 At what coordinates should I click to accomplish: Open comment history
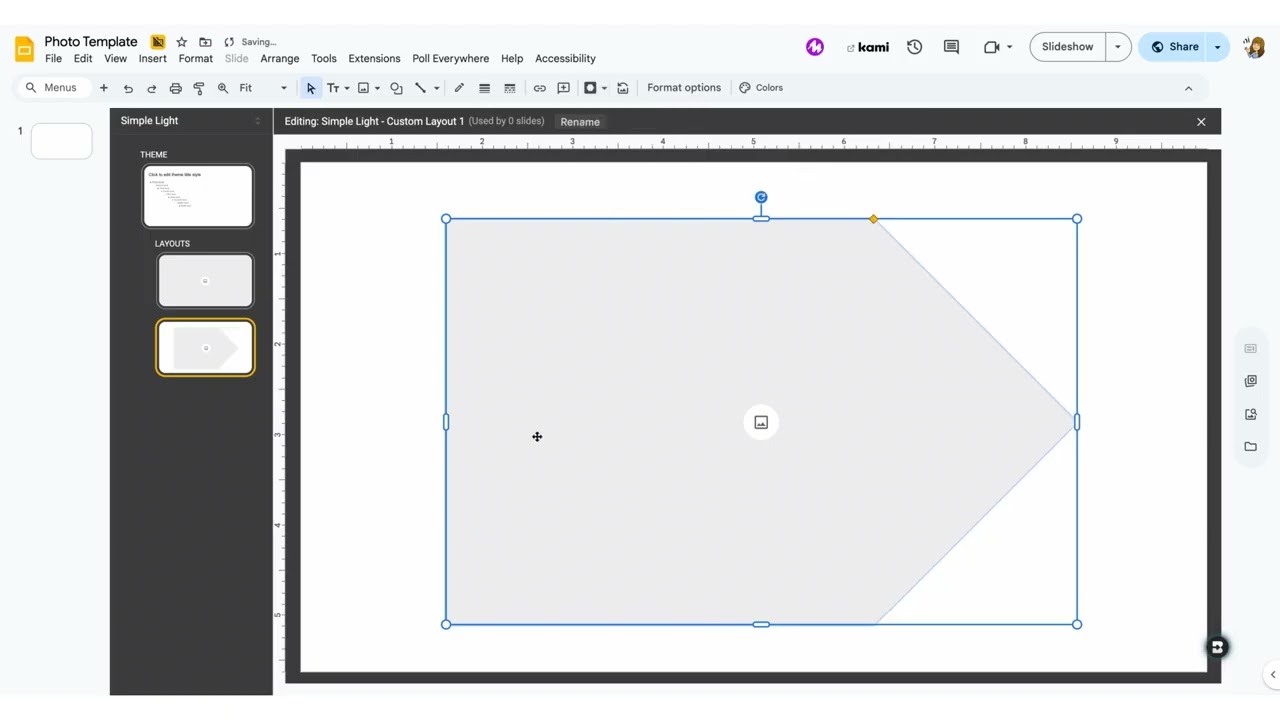pos(951,47)
